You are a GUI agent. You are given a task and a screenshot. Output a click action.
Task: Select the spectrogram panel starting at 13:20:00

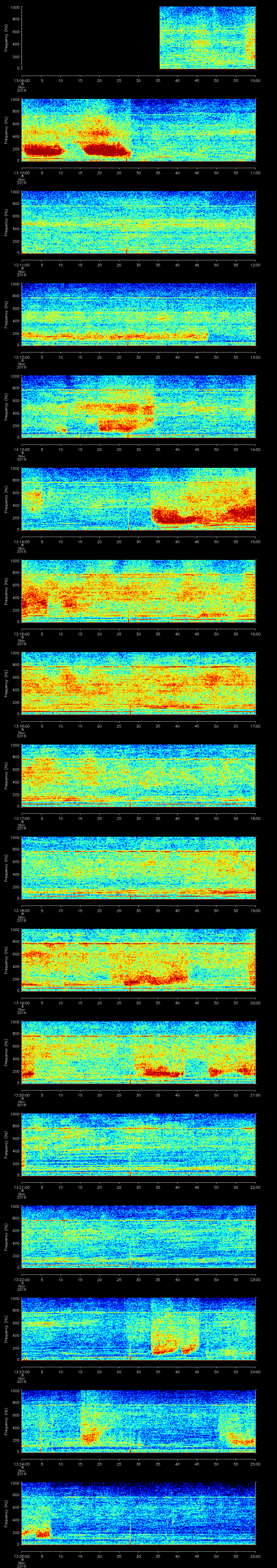138,1052
